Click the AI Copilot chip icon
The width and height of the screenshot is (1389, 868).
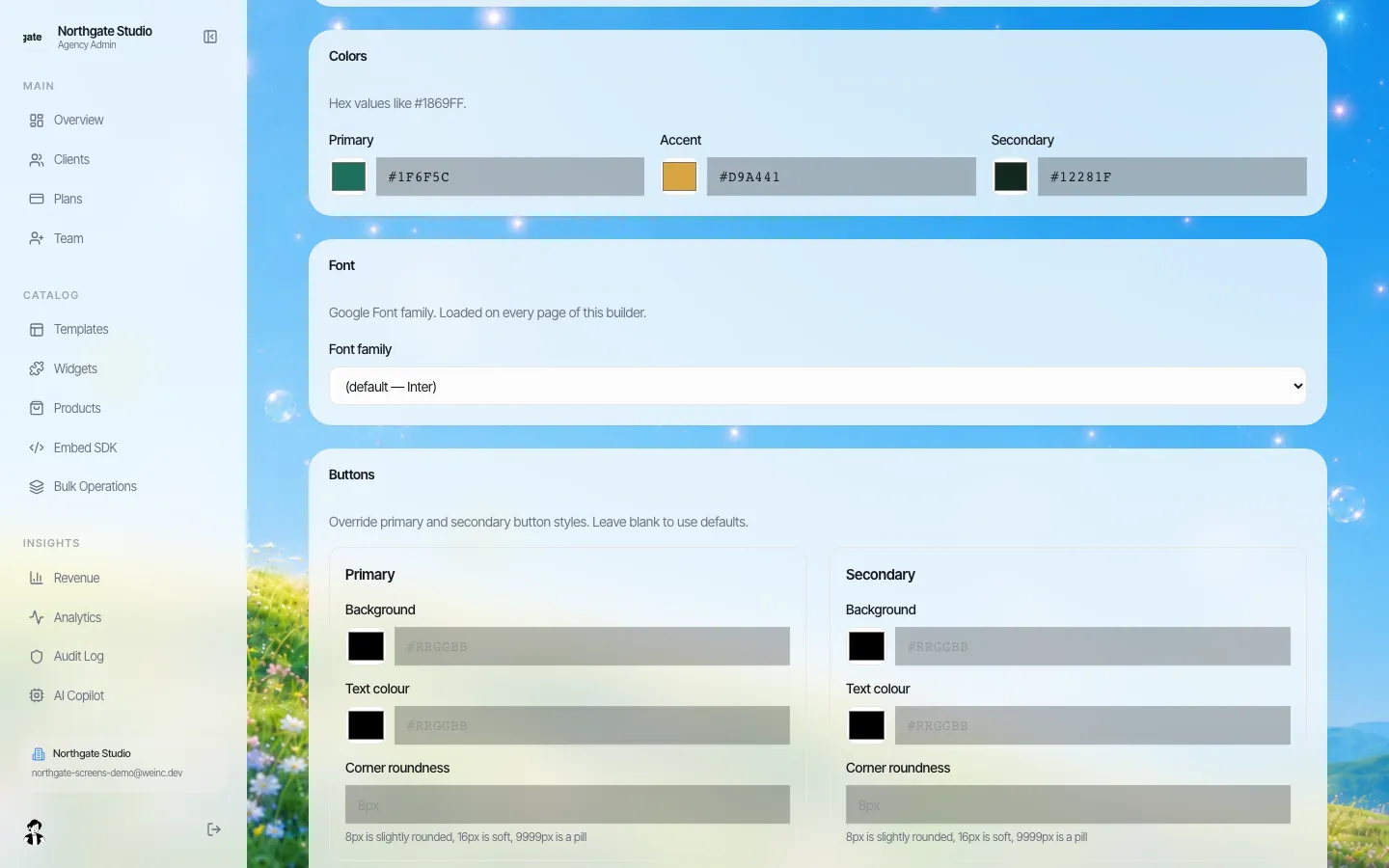click(x=37, y=695)
